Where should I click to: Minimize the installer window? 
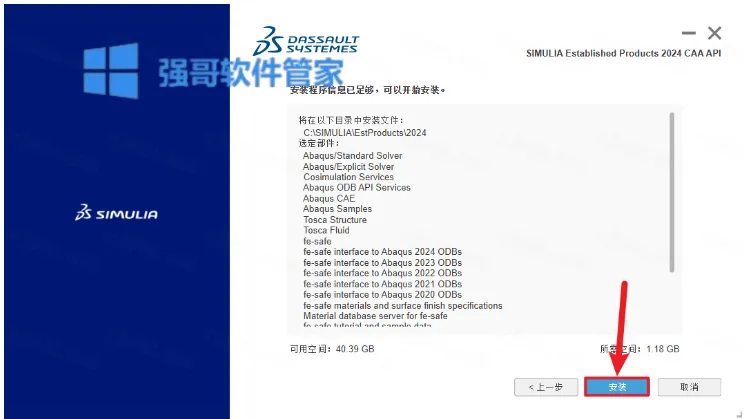tap(688, 33)
